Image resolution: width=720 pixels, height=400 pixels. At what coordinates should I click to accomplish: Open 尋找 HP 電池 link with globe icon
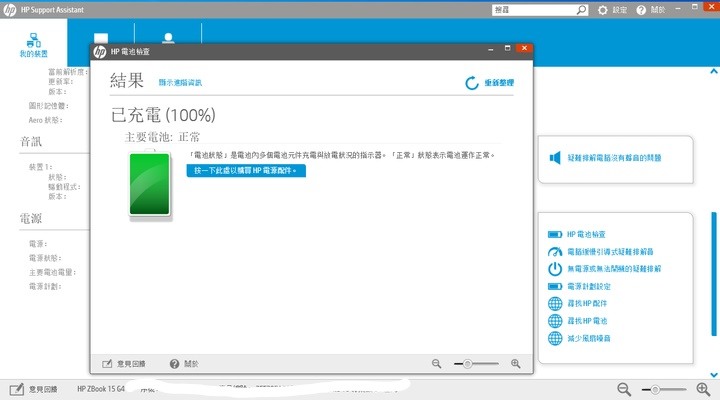coord(578,321)
